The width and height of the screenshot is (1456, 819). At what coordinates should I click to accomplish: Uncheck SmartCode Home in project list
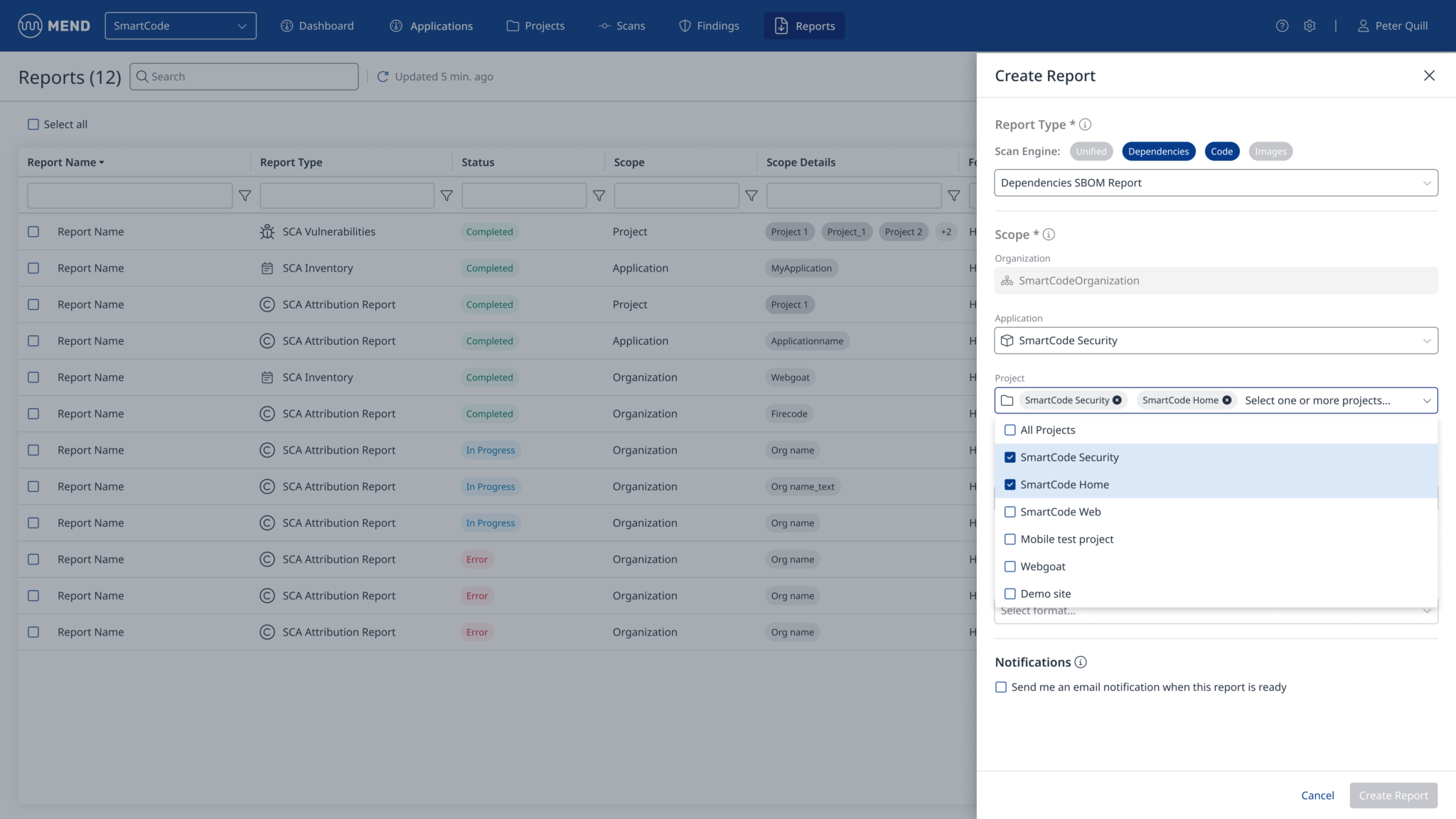pyautogui.click(x=1010, y=485)
